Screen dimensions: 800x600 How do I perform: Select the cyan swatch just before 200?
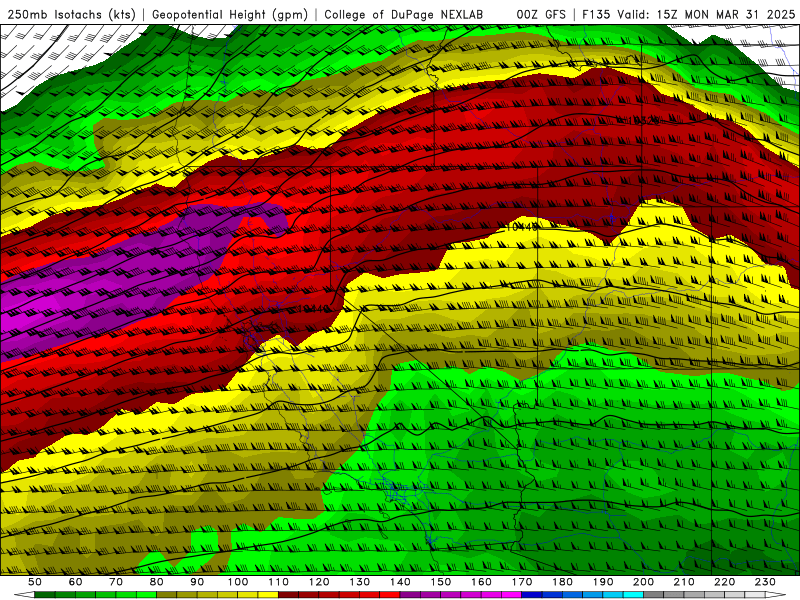point(633,594)
